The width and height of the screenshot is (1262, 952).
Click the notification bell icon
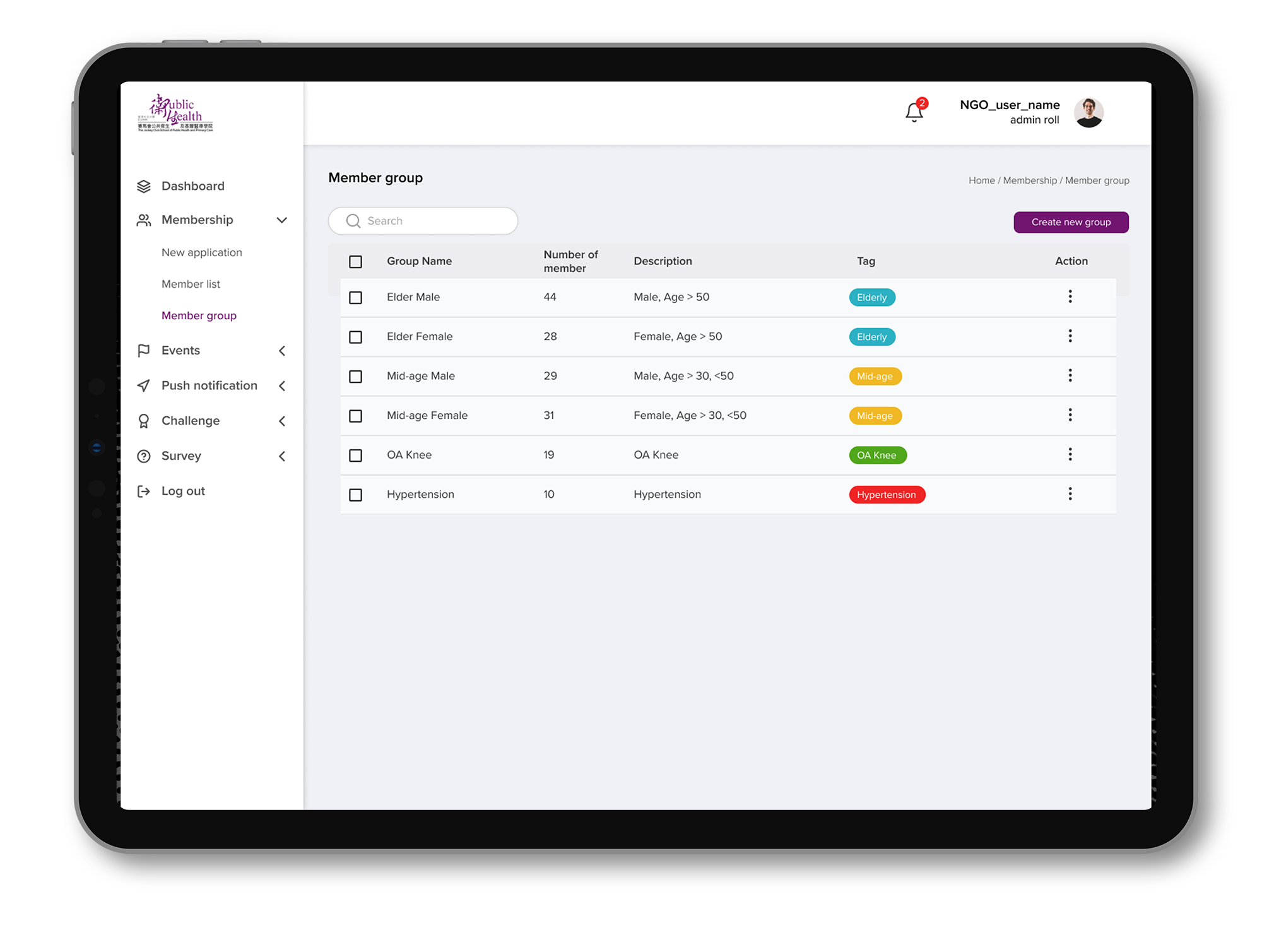[x=914, y=112]
